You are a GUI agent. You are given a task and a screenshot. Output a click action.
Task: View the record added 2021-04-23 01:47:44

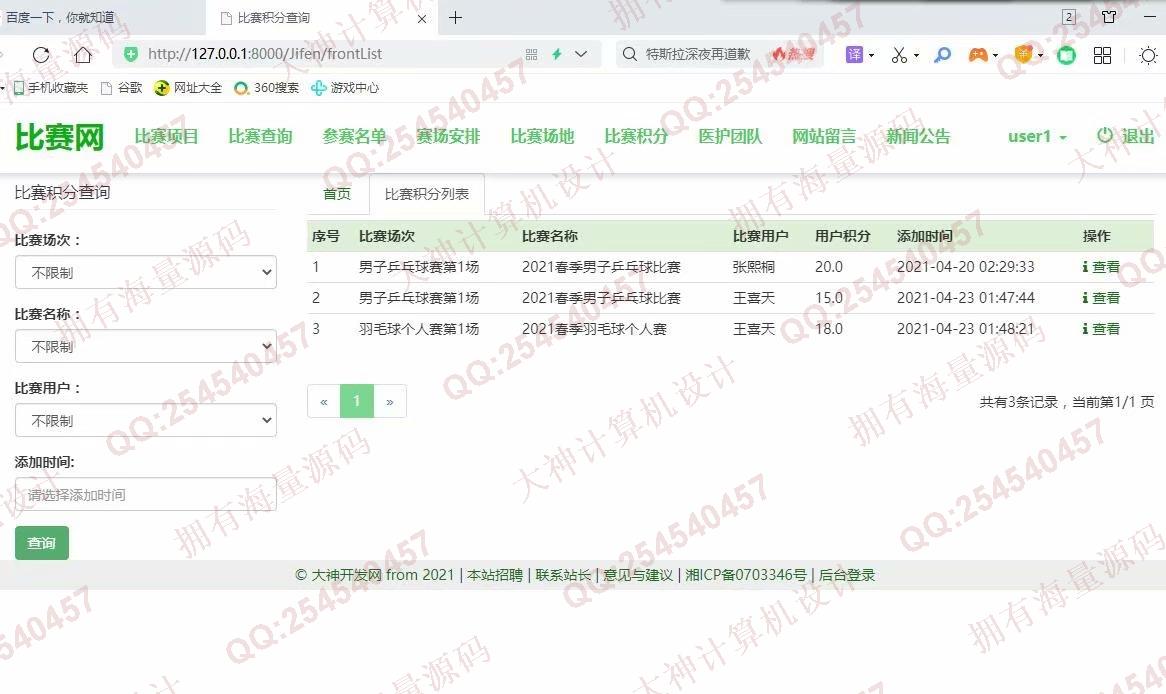(1101, 298)
